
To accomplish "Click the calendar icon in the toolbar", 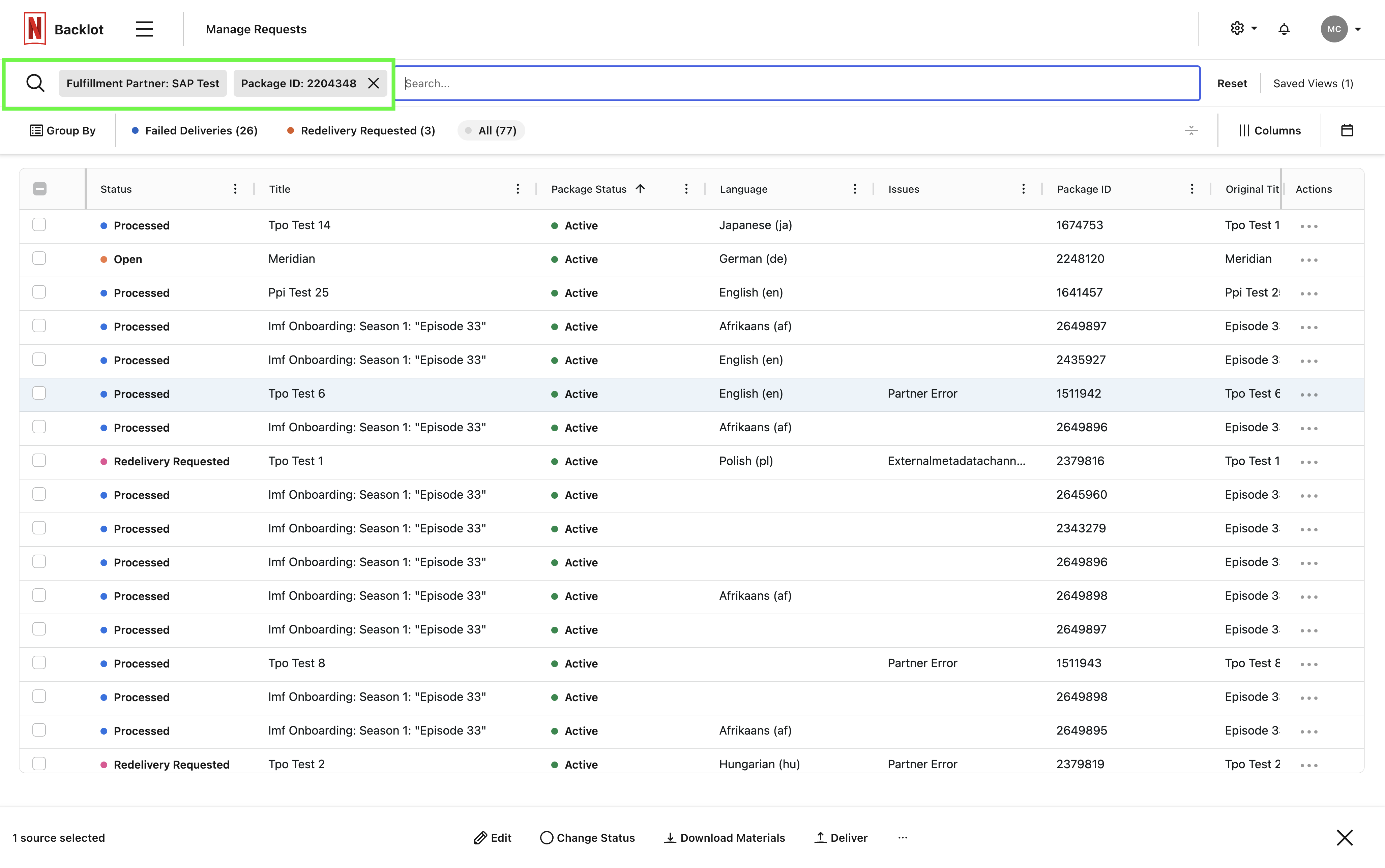I will coord(1347,130).
